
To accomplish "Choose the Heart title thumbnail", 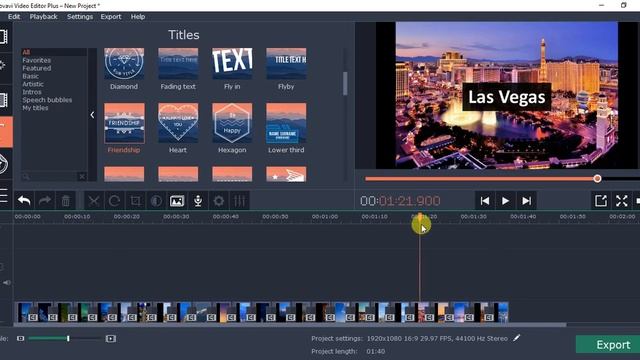I will [x=178, y=123].
